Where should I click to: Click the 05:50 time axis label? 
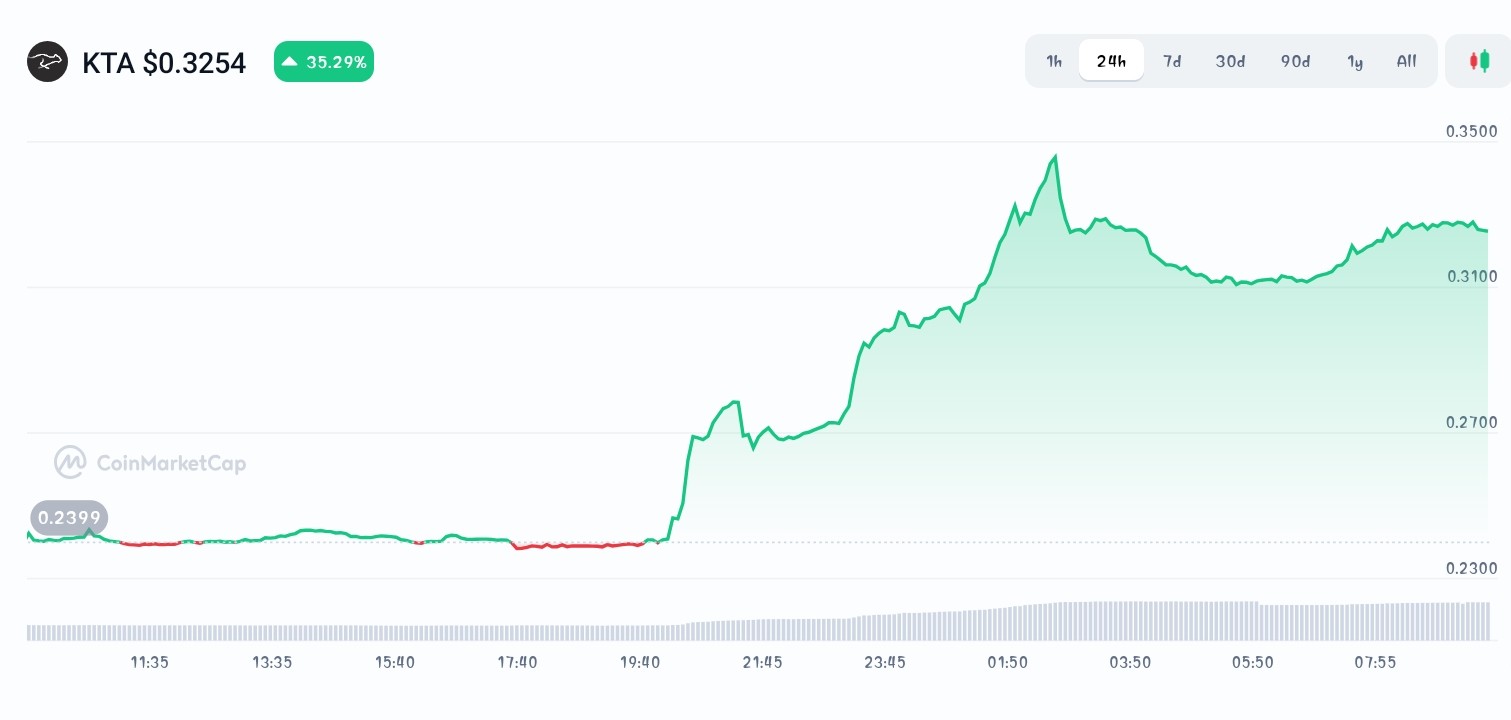point(1252,662)
